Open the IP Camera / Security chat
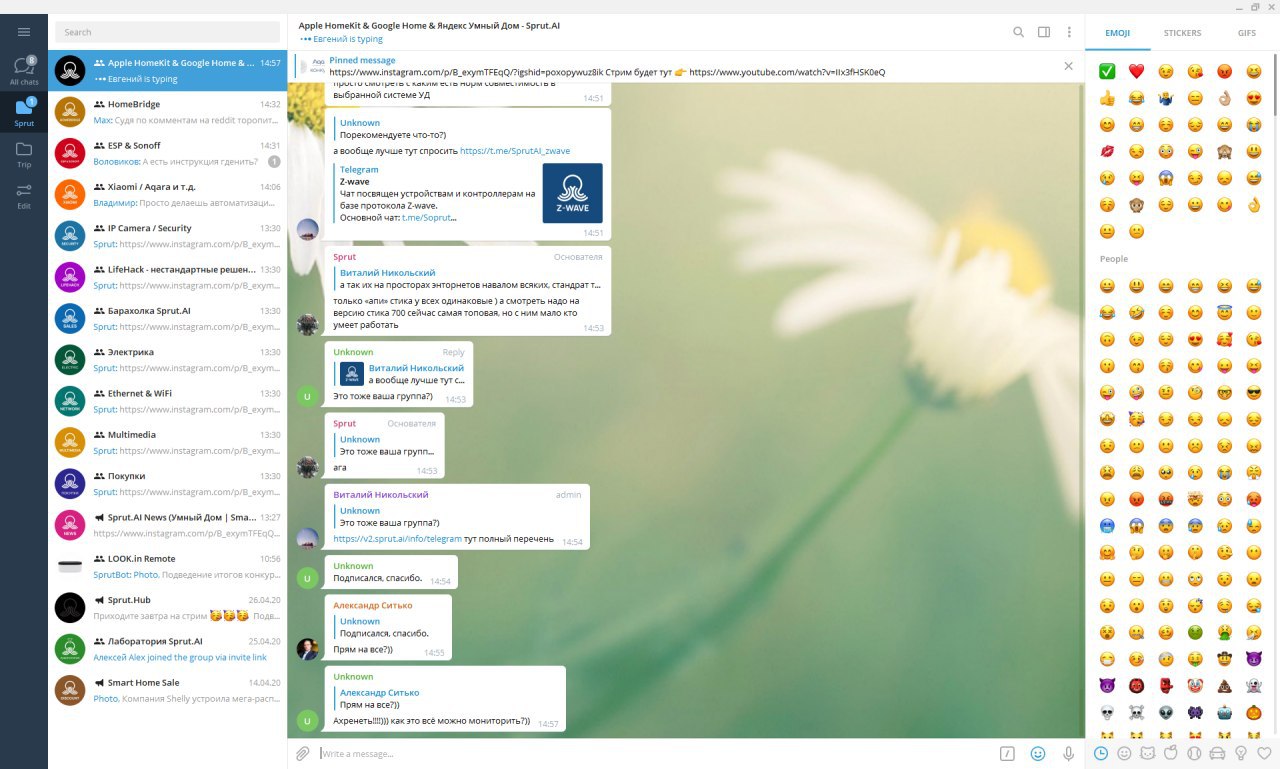 tap(167, 235)
